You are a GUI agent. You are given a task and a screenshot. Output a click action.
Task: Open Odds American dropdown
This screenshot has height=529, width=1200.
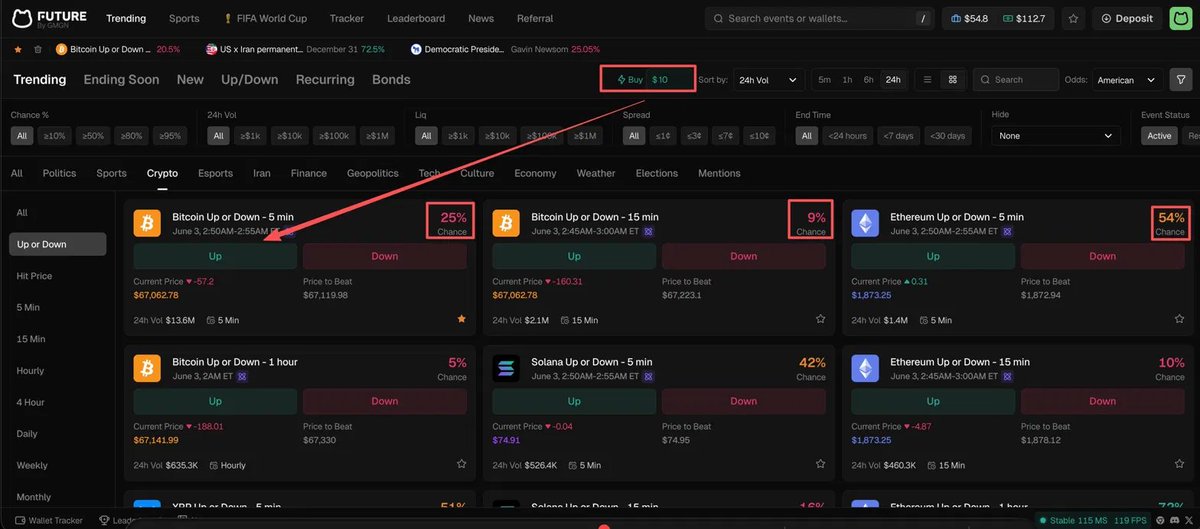[x=1126, y=80]
